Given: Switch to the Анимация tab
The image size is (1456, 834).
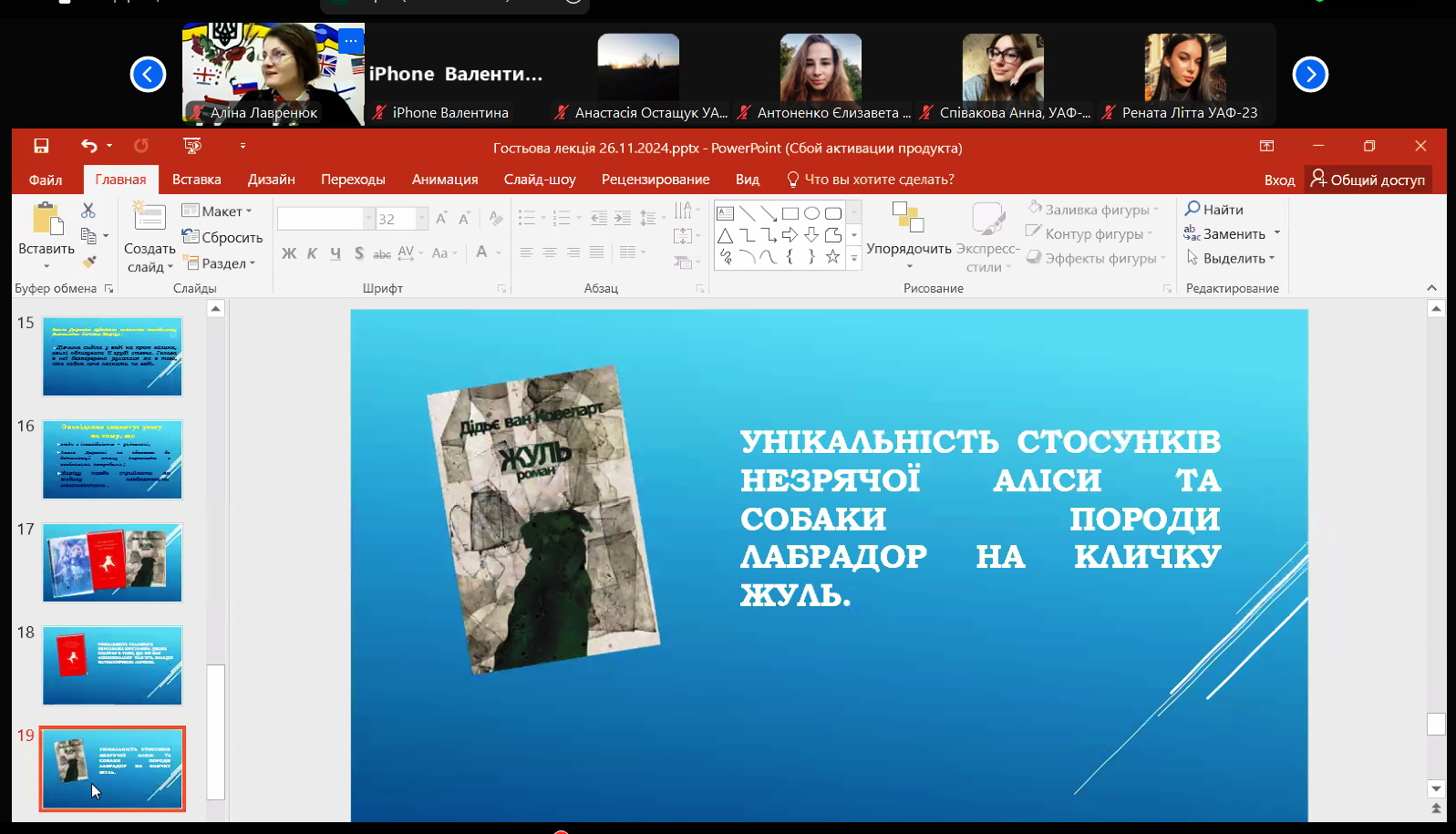Looking at the screenshot, I should [x=445, y=180].
